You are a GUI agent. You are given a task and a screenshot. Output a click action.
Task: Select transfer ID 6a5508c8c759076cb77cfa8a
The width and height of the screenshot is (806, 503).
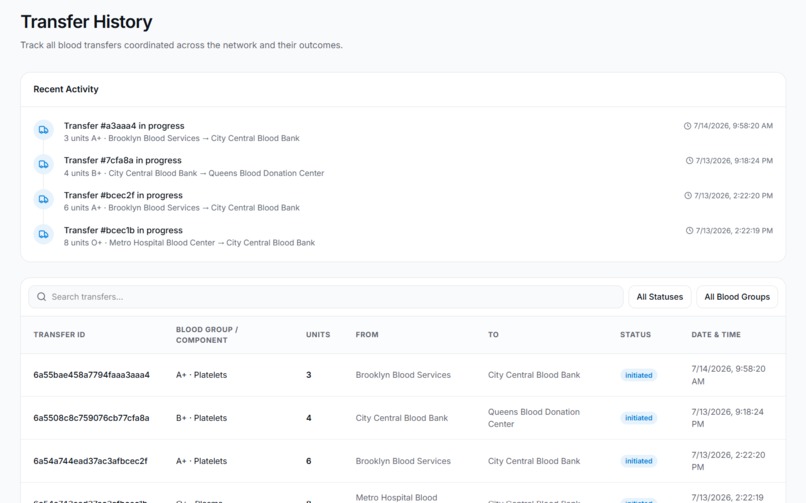point(91,418)
